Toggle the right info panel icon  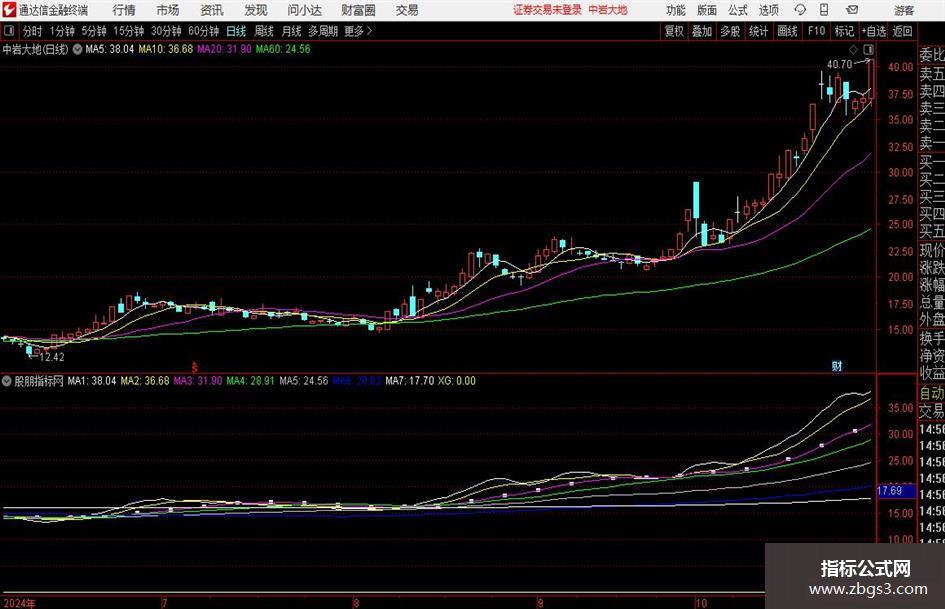point(868,49)
